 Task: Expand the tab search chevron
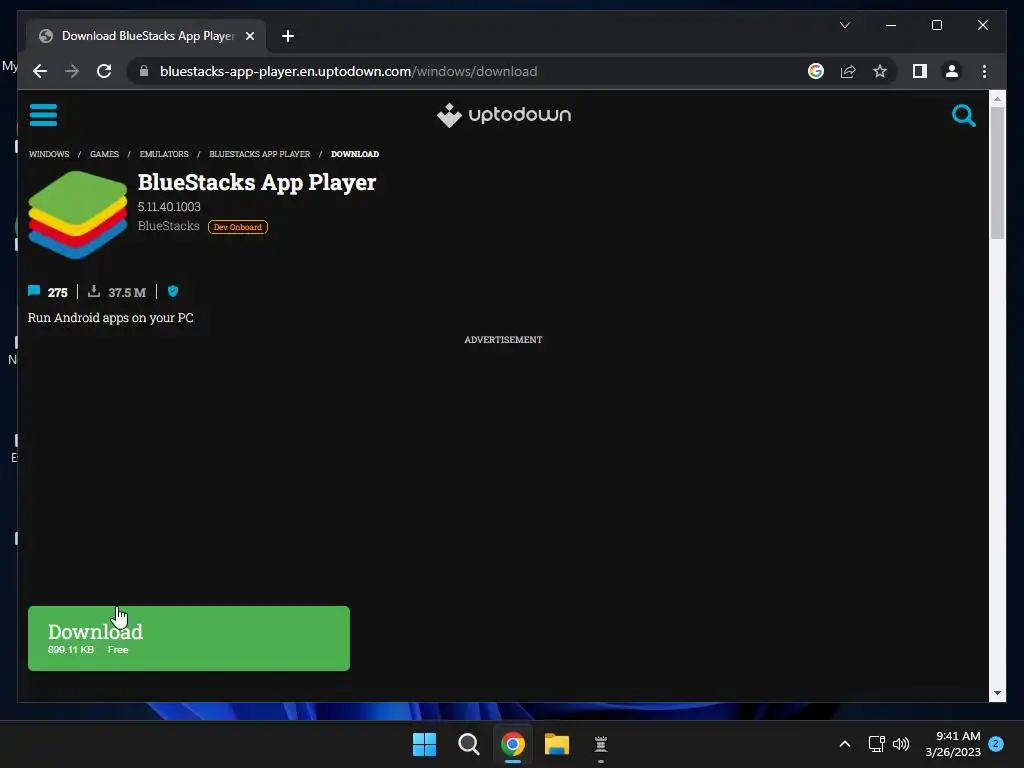844,25
